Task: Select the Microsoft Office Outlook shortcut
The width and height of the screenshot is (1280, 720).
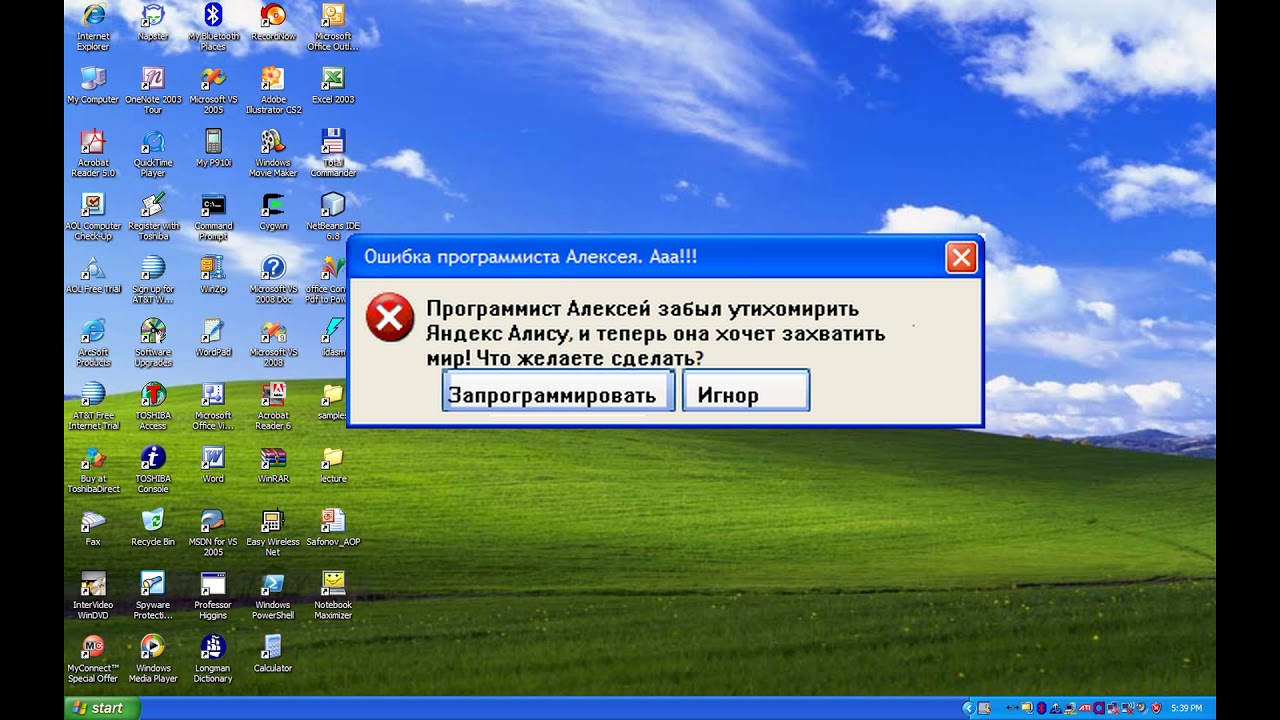Action: tap(333, 27)
